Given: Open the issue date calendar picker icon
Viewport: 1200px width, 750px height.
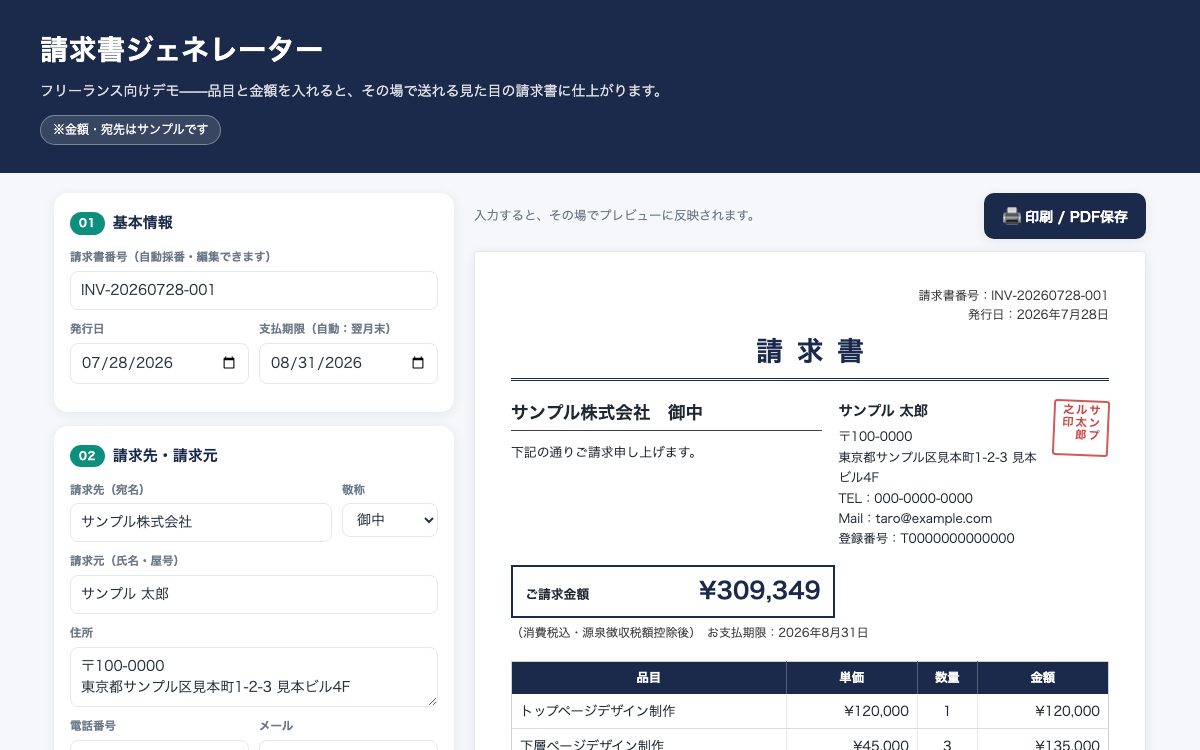Looking at the screenshot, I should [229, 363].
